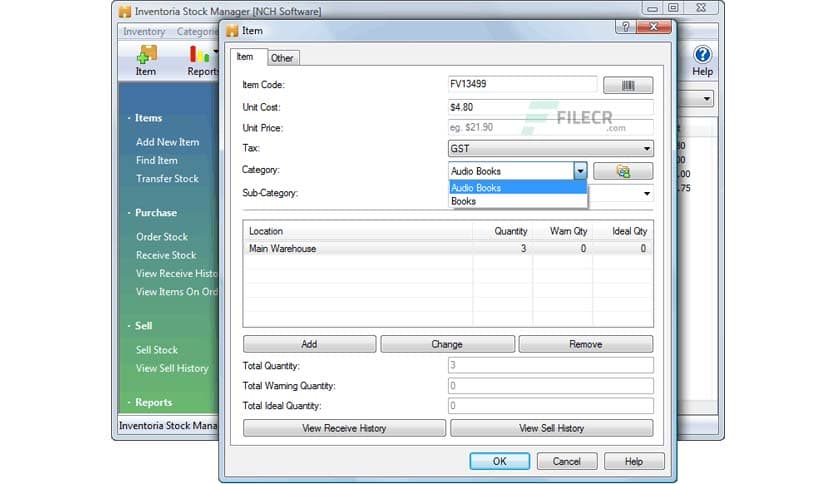Open the Inventory menu

pos(144,31)
